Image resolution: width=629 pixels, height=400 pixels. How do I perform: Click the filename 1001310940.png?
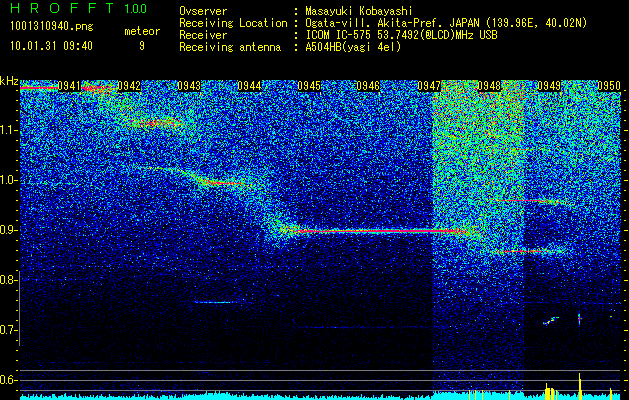52,27
